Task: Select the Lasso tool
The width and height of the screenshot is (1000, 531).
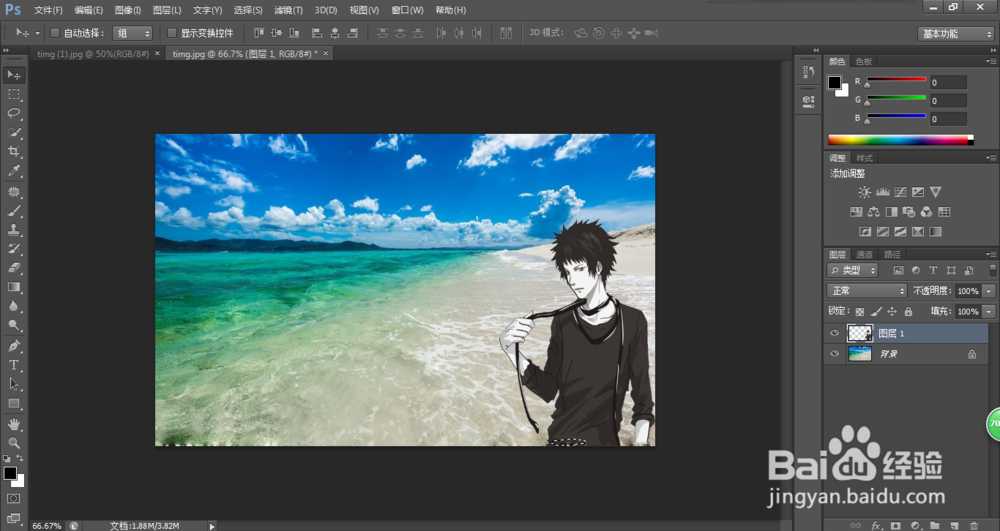Action: 13,113
